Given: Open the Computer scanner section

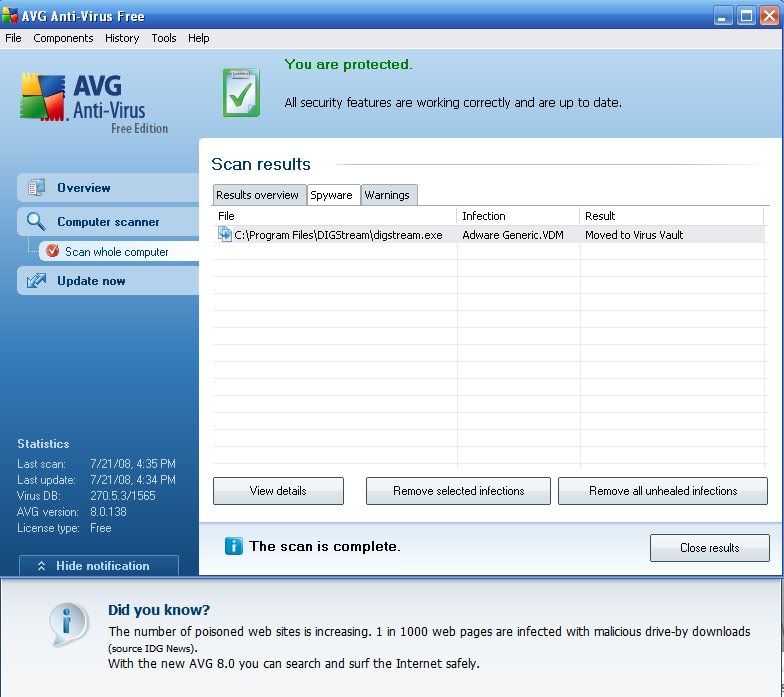Looking at the screenshot, I should click(108, 222).
